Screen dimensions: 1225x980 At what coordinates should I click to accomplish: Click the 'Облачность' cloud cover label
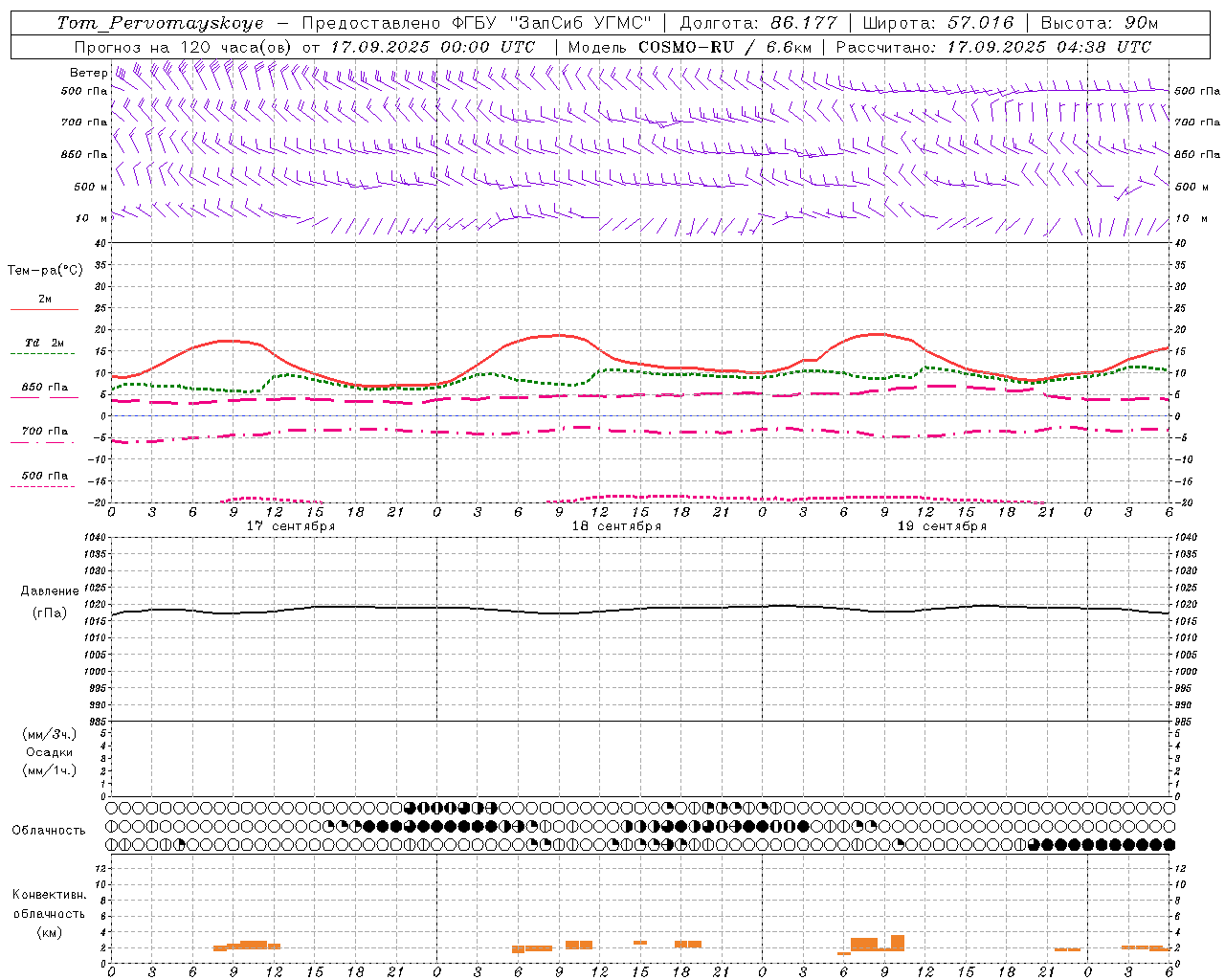(x=49, y=831)
